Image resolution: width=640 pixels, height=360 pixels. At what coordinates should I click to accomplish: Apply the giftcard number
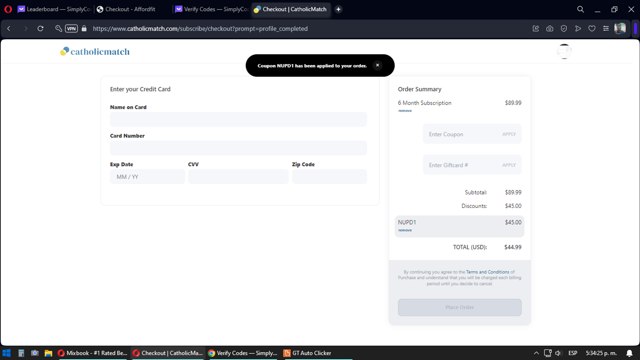(509, 165)
